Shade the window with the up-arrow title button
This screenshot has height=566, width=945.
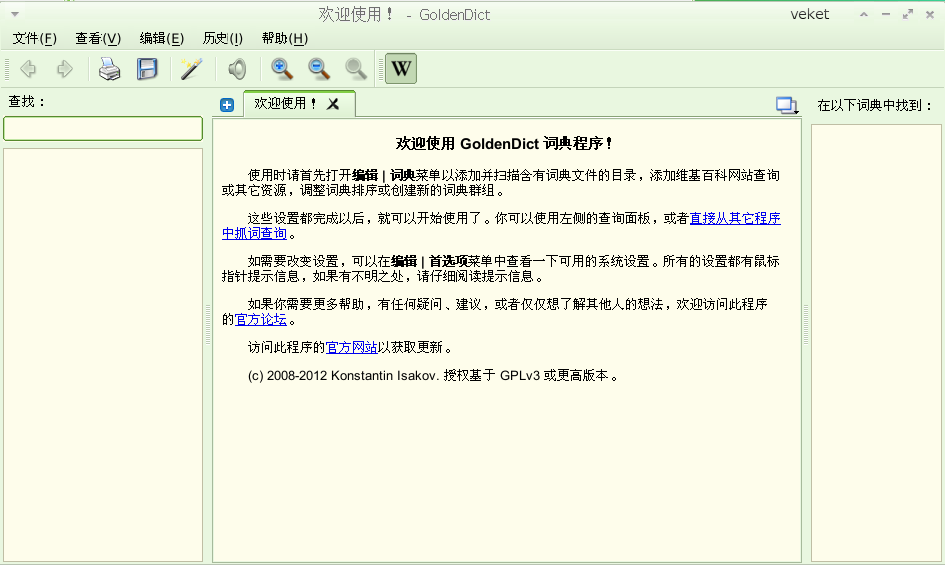tap(864, 14)
